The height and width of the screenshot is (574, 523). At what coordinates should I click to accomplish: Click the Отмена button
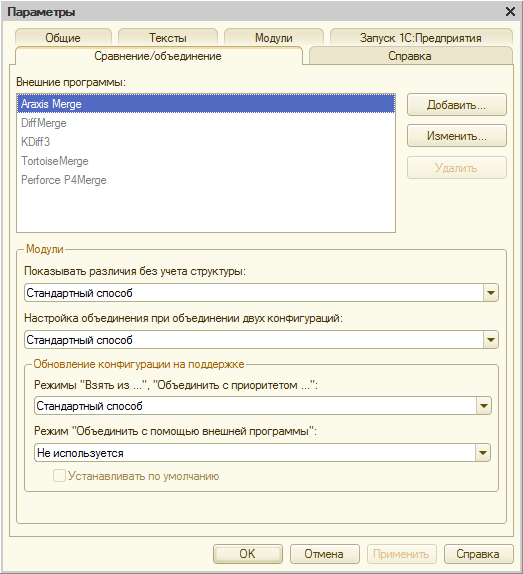coord(325,554)
